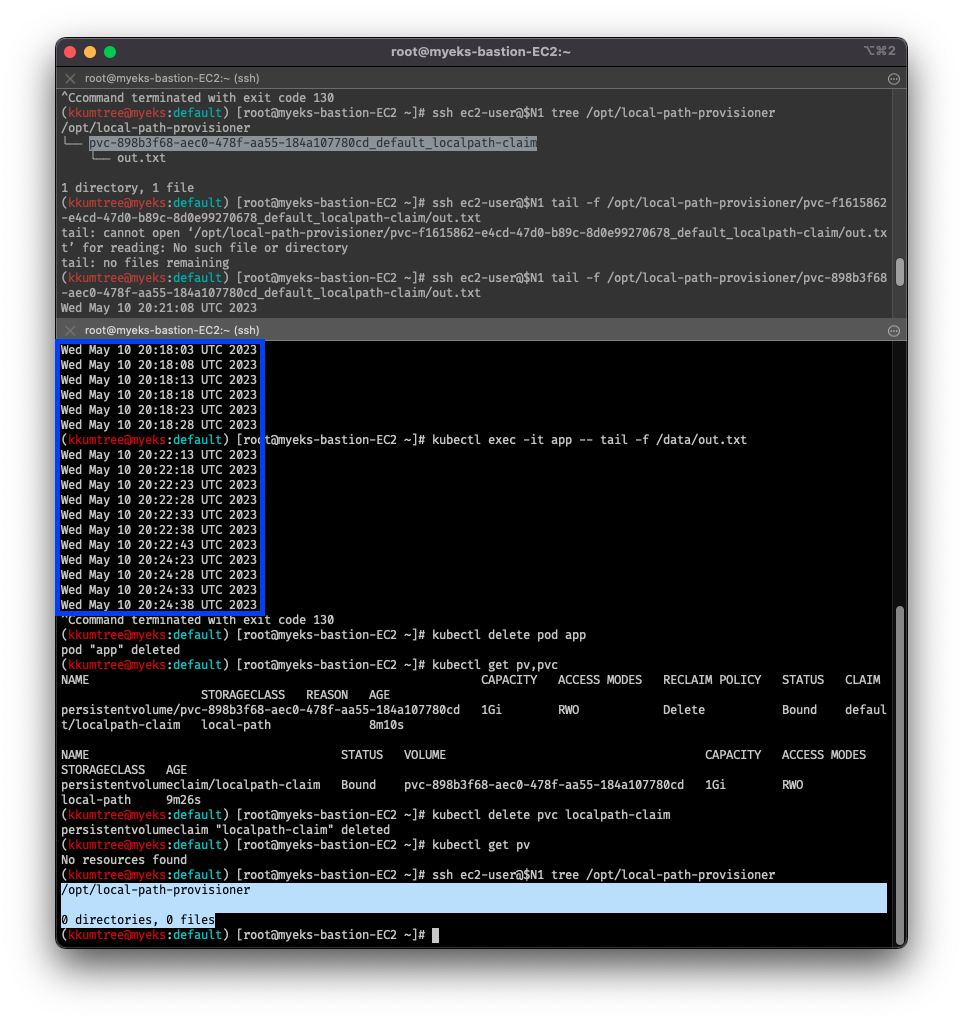963x1022 pixels.
Task: Click the 'CLAIM' column header
Action: click(x=863, y=680)
